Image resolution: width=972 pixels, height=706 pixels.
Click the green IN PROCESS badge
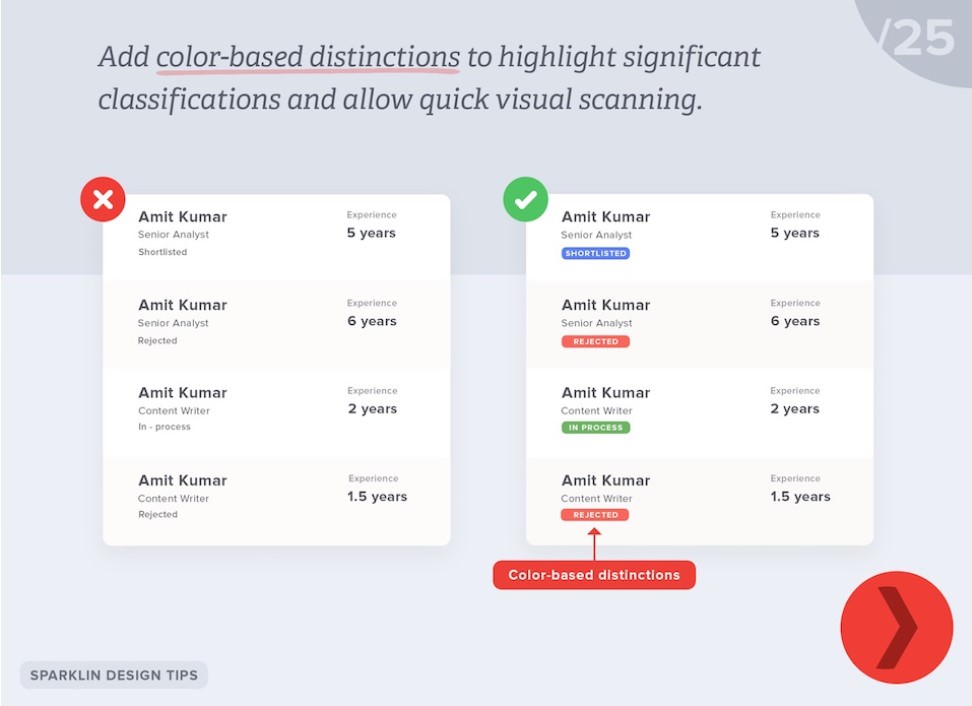596,428
